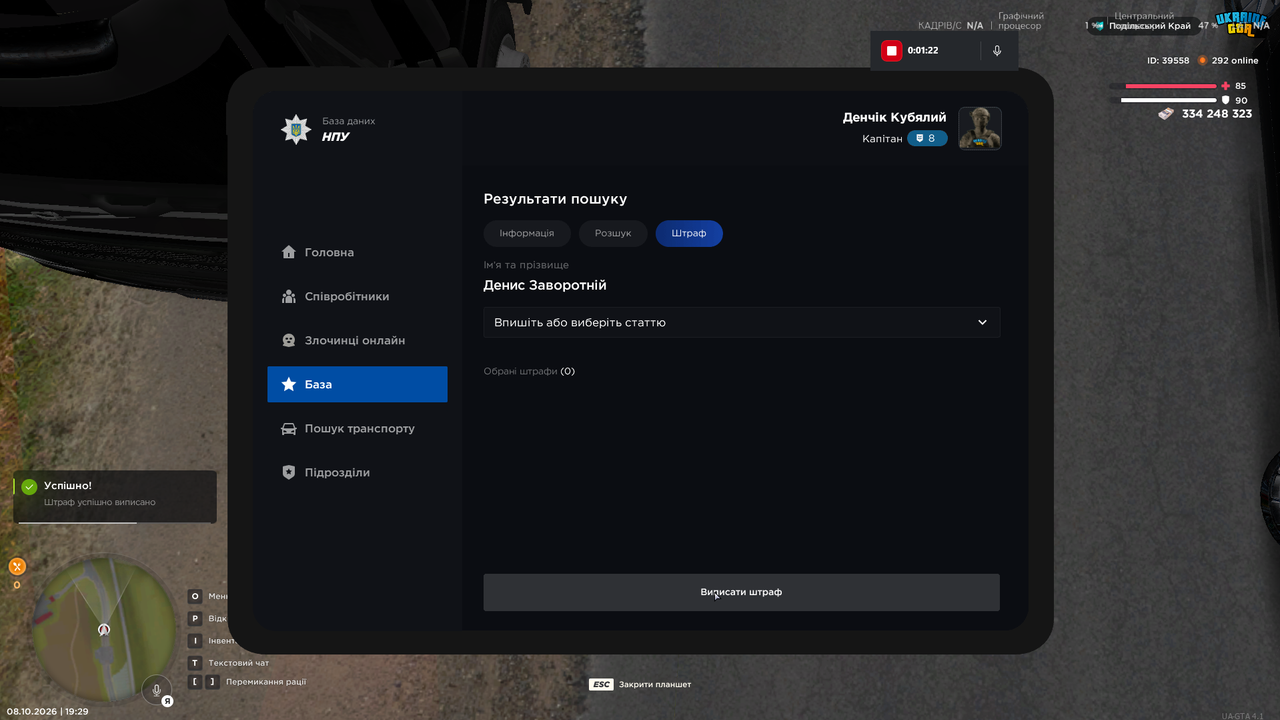Click the Результати пошуку heading
Image resolution: width=1280 pixels, height=720 pixels.
(x=555, y=199)
